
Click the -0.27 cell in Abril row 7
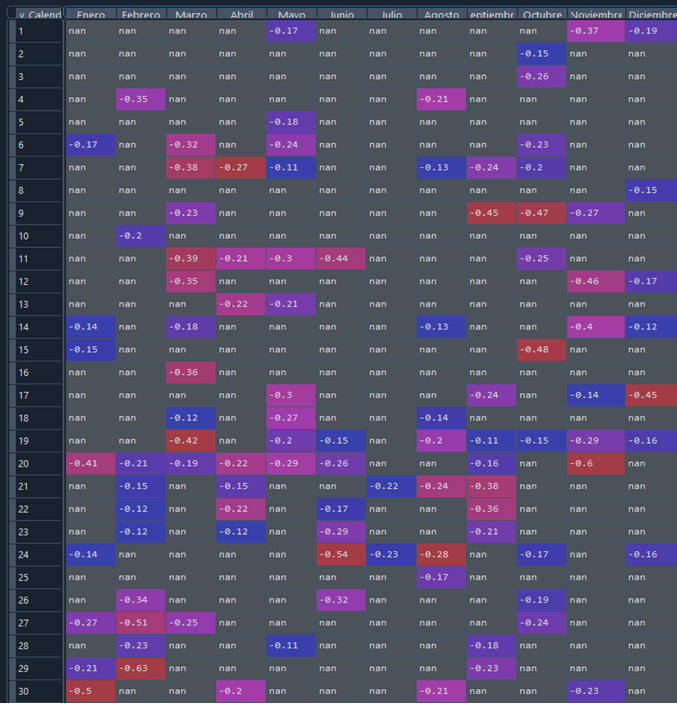point(241,167)
